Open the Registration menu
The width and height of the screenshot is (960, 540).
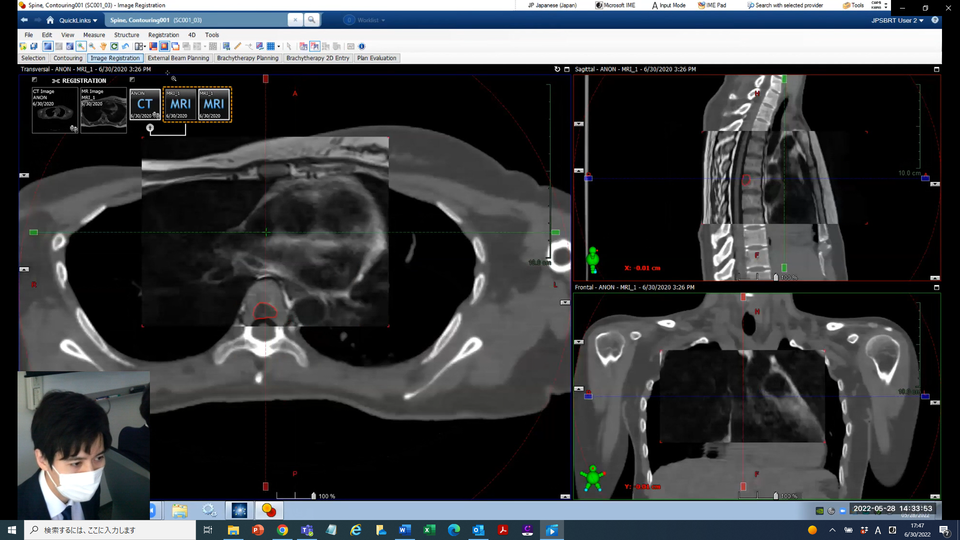(x=163, y=35)
